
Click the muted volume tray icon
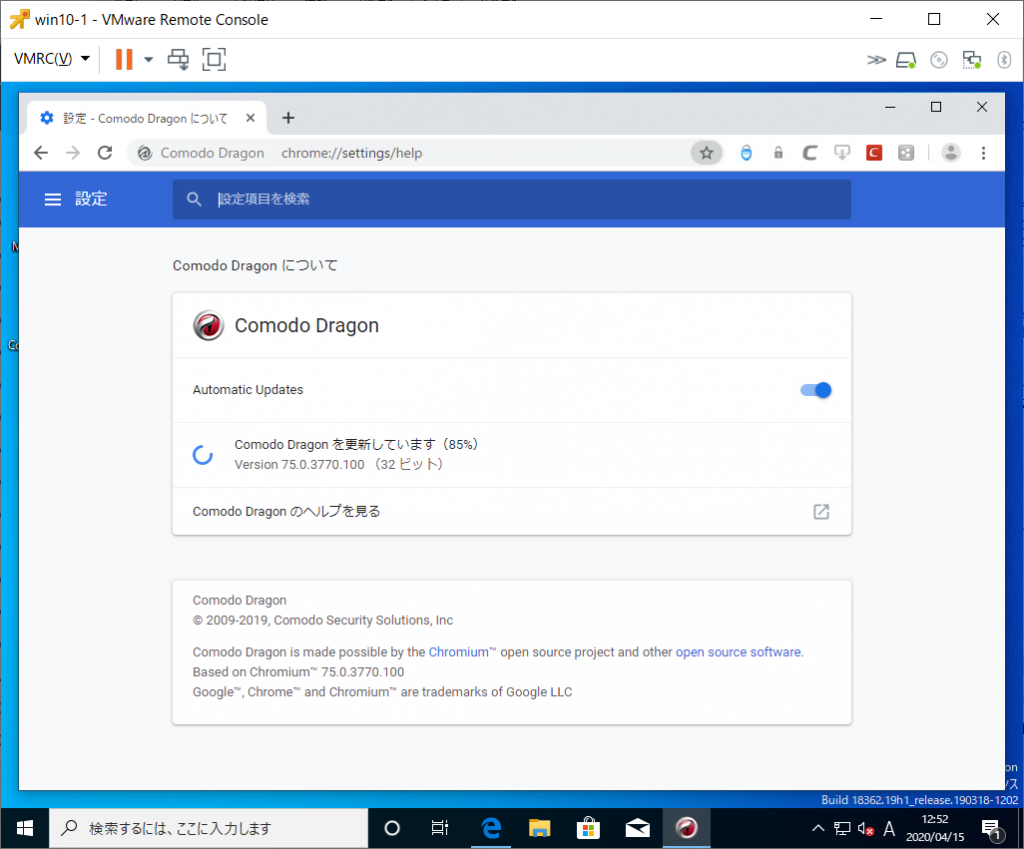[x=866, y=829]
